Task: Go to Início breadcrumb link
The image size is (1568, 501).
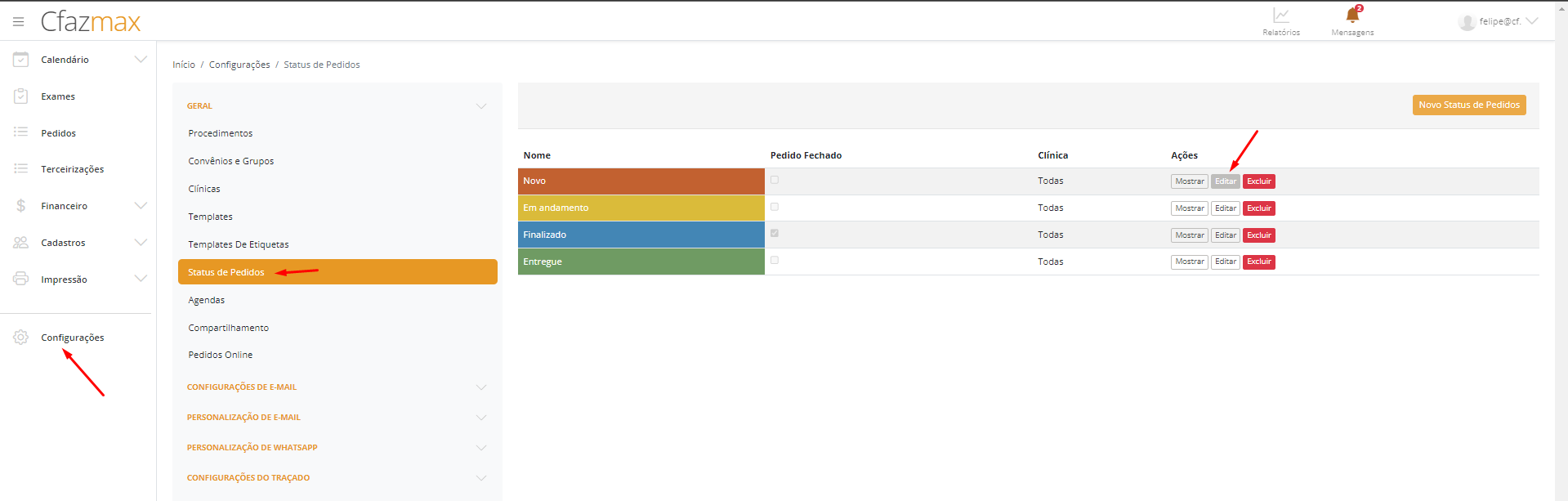Action: click(184, 65)
